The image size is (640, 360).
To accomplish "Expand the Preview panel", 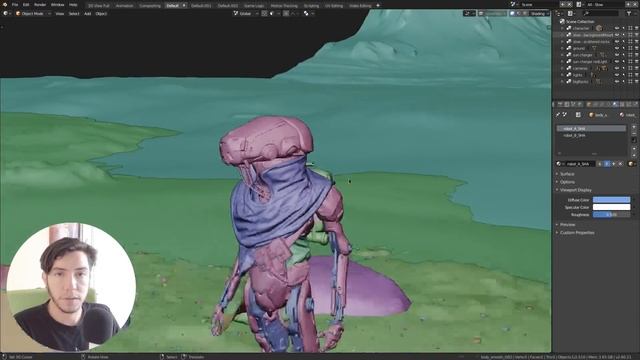I will pos(566,225).
